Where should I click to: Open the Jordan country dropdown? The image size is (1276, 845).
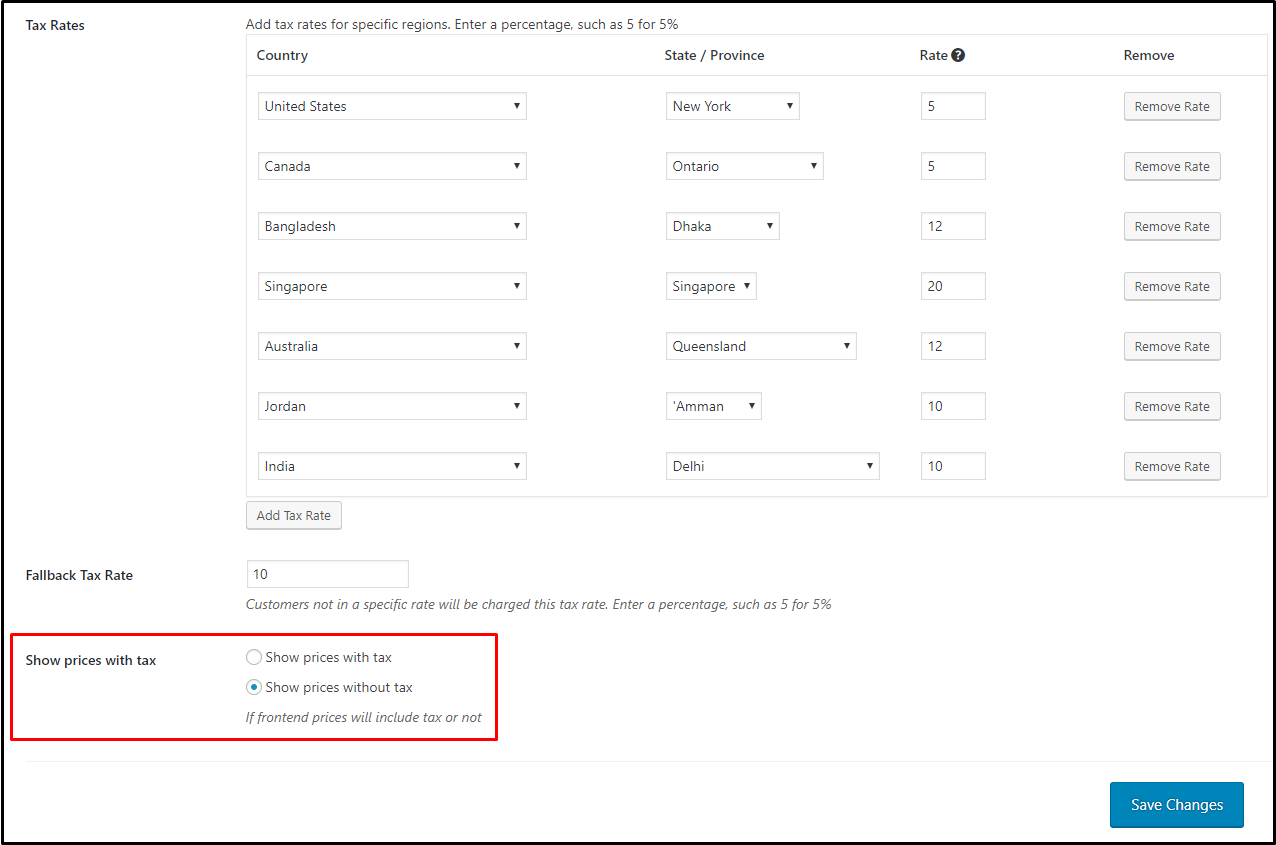[x=391, y=406]
